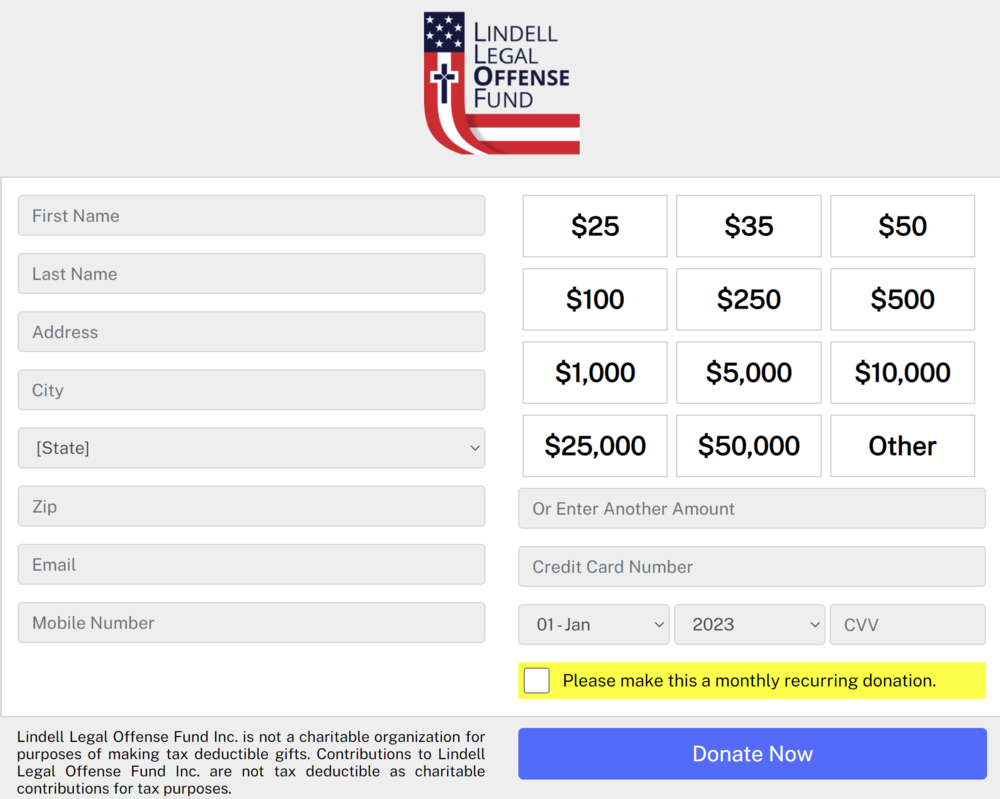This screenshot has width=1000, height=799.
Task: Open the expiration year dropdown
Action: (749, 625)
